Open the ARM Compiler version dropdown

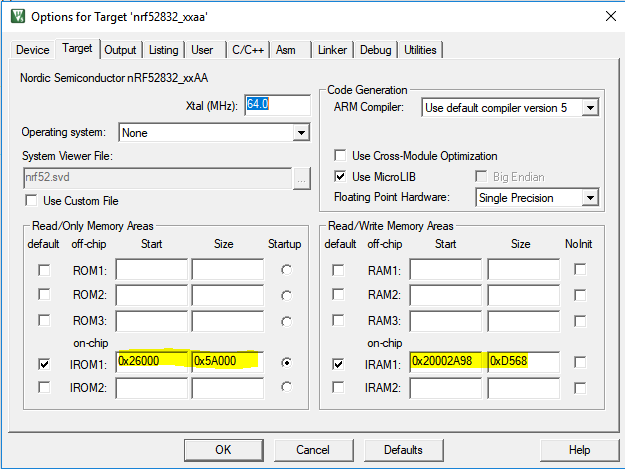coord(590,108)
